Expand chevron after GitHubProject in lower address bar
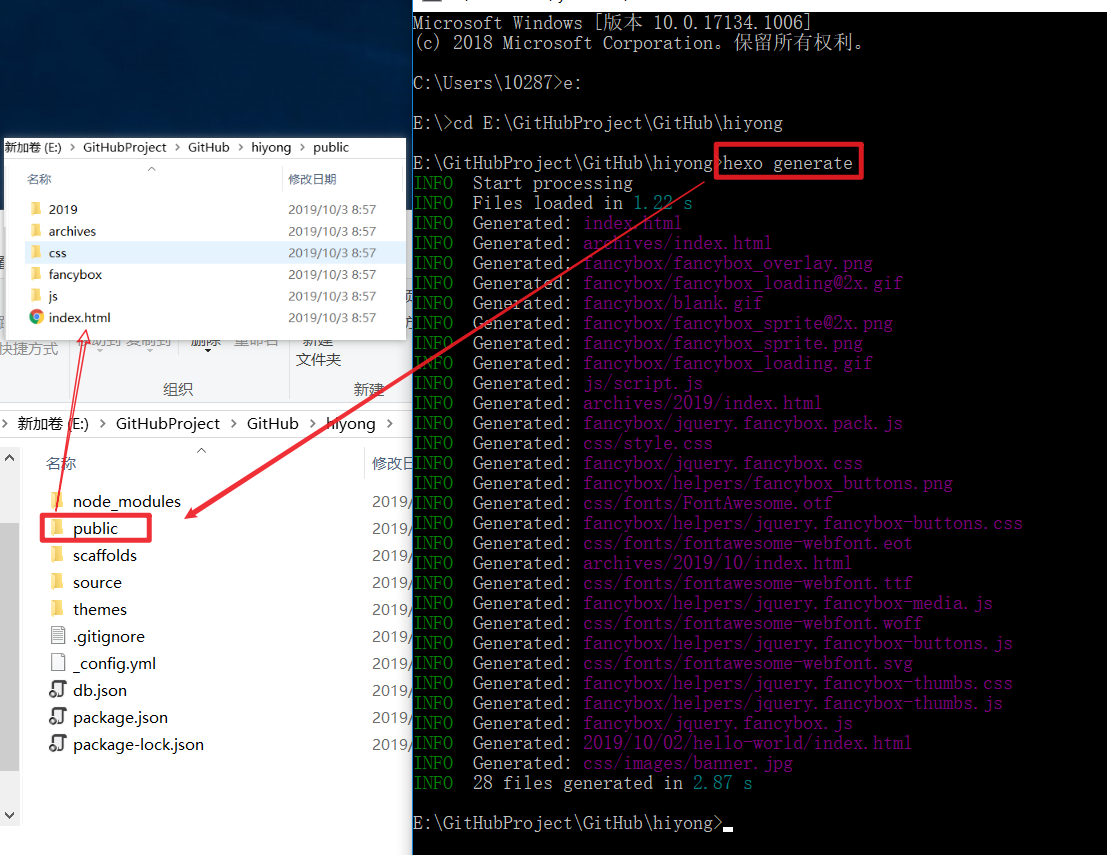The width and height of the screenshot is (1107, 855). 234,424
